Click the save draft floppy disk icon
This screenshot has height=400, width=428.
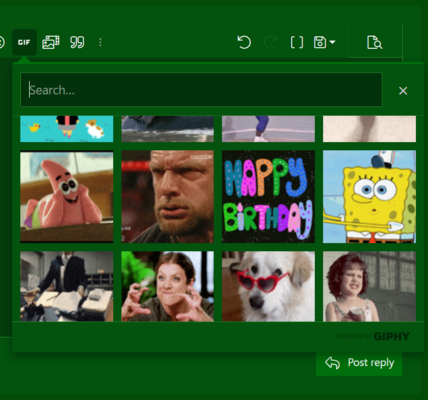320,42
